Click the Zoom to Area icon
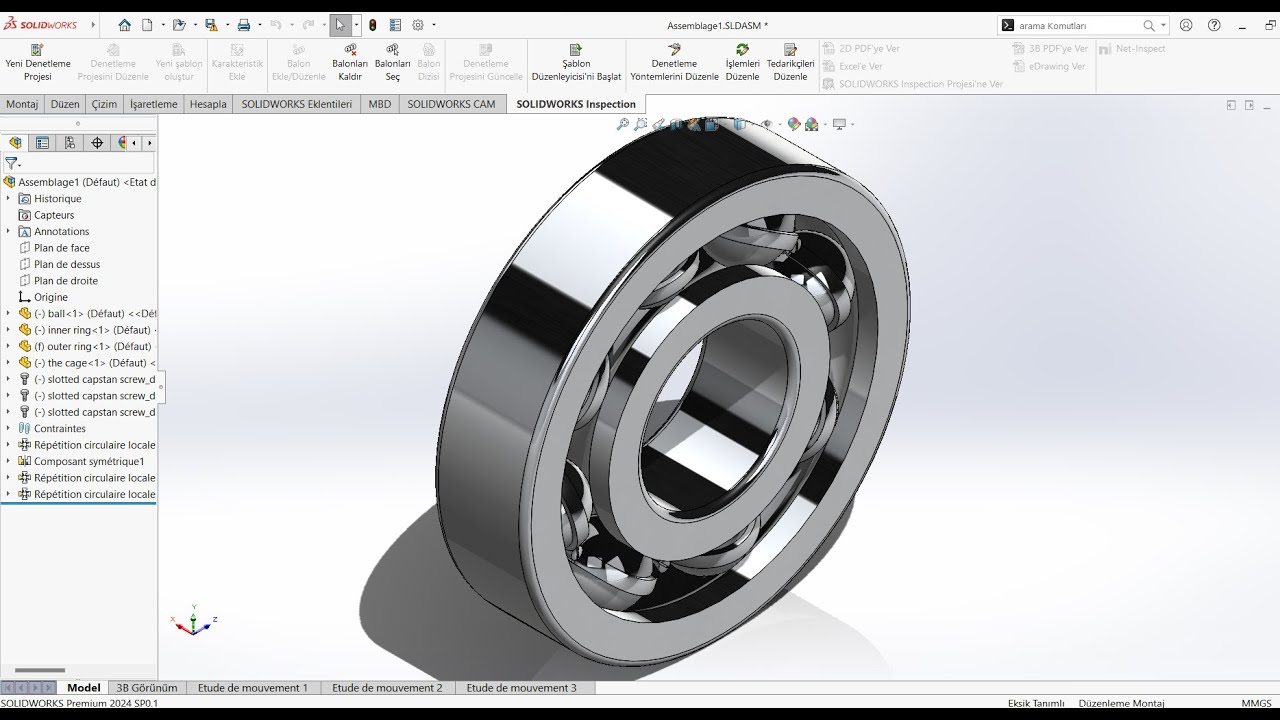Viewport: 1280px width, 720px height. [640, 125]
